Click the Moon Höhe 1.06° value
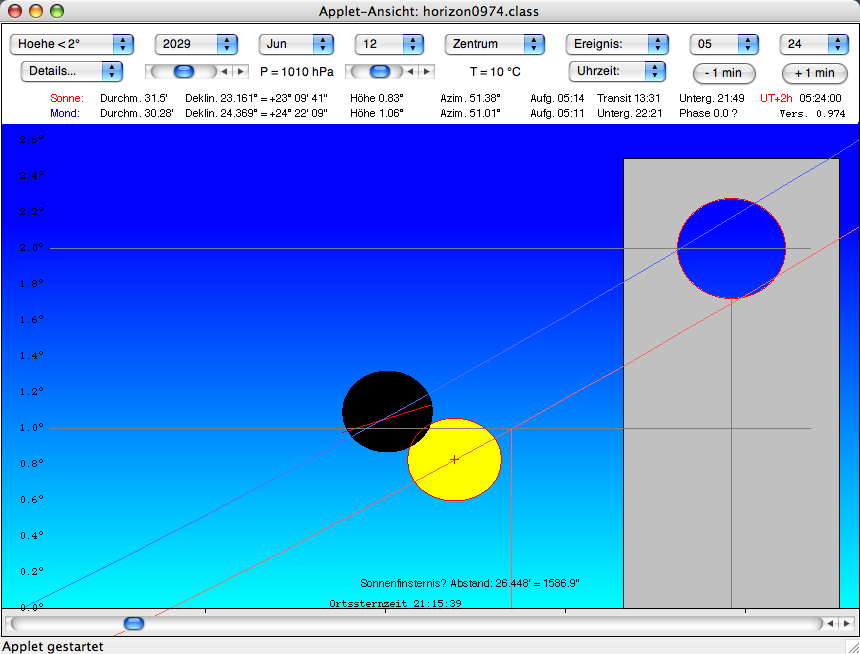Screen dimensions: 860x654 coord(377,113)
